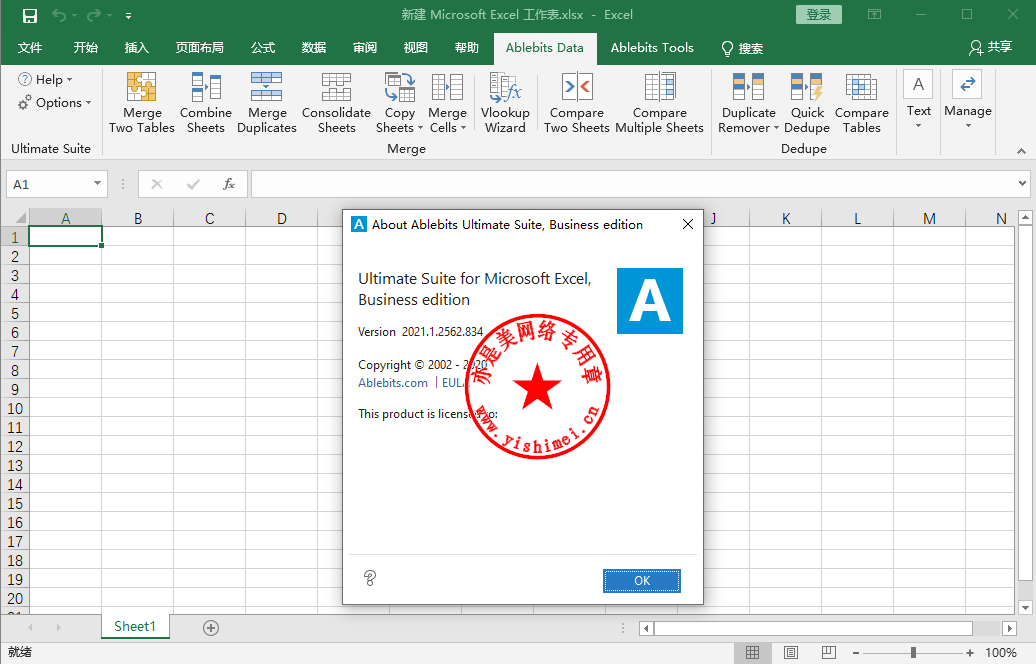Click the help icon in About dialog
Screen dimensions: 1036x664
pos(370,578)
